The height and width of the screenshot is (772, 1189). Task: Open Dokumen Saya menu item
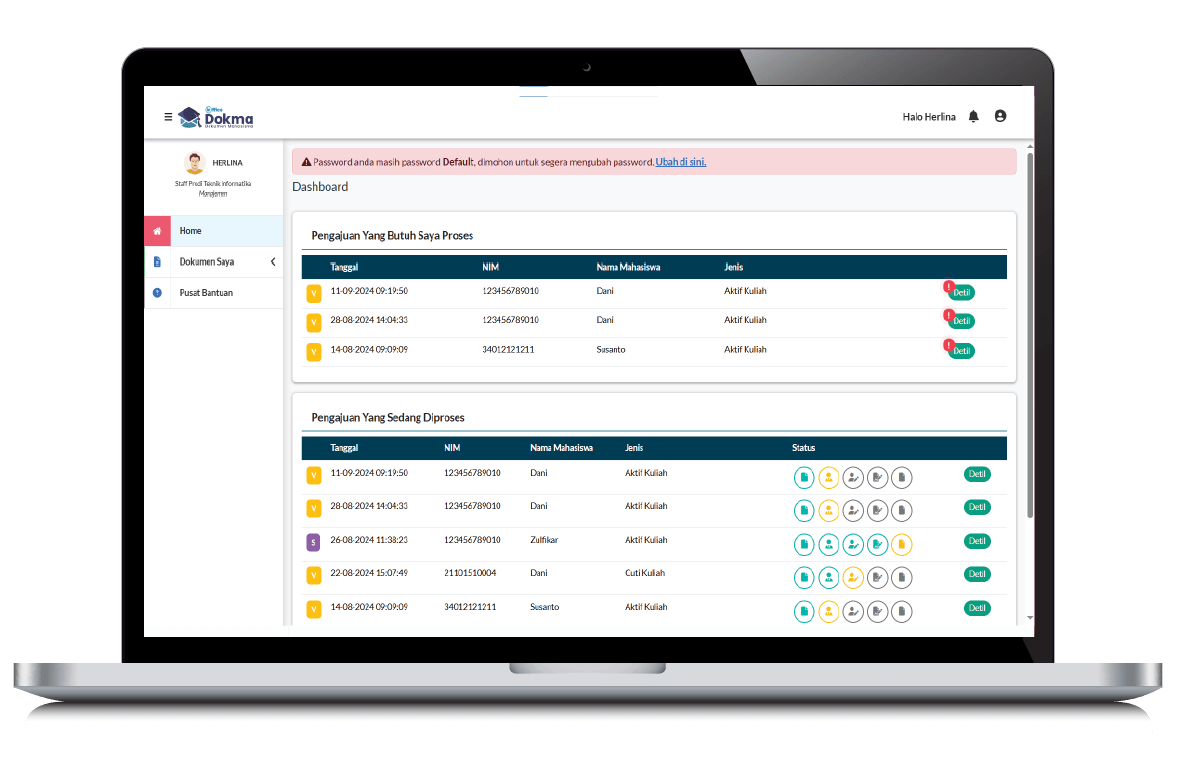[207, 262]
